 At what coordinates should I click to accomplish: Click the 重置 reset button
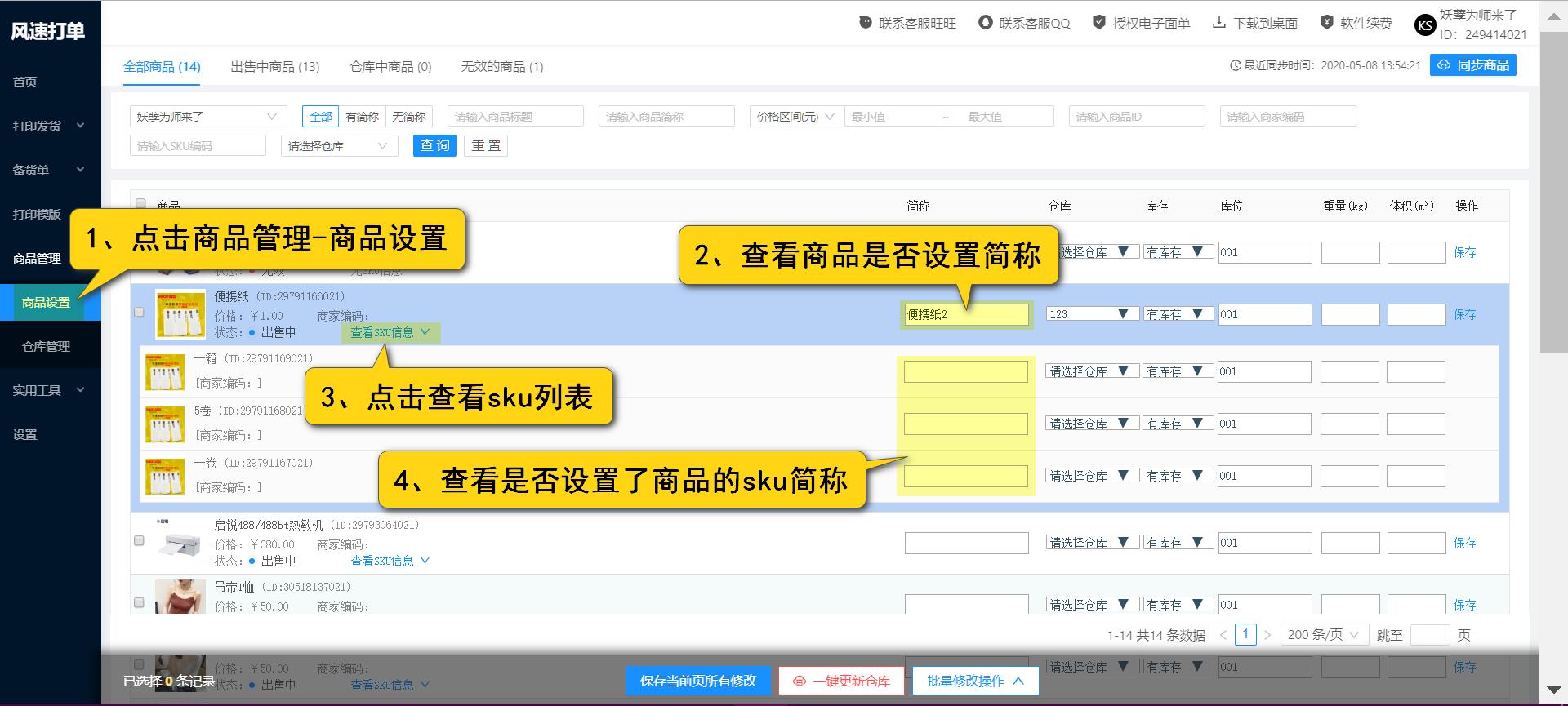click(486, 146)
